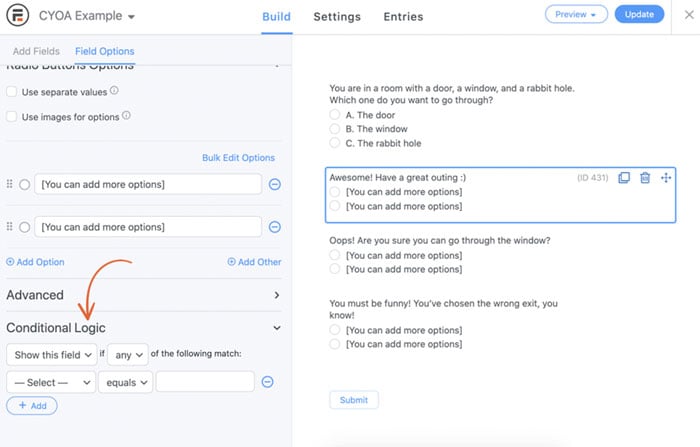
Task: Switch to the Settings tab
Action: click(337, 16)
